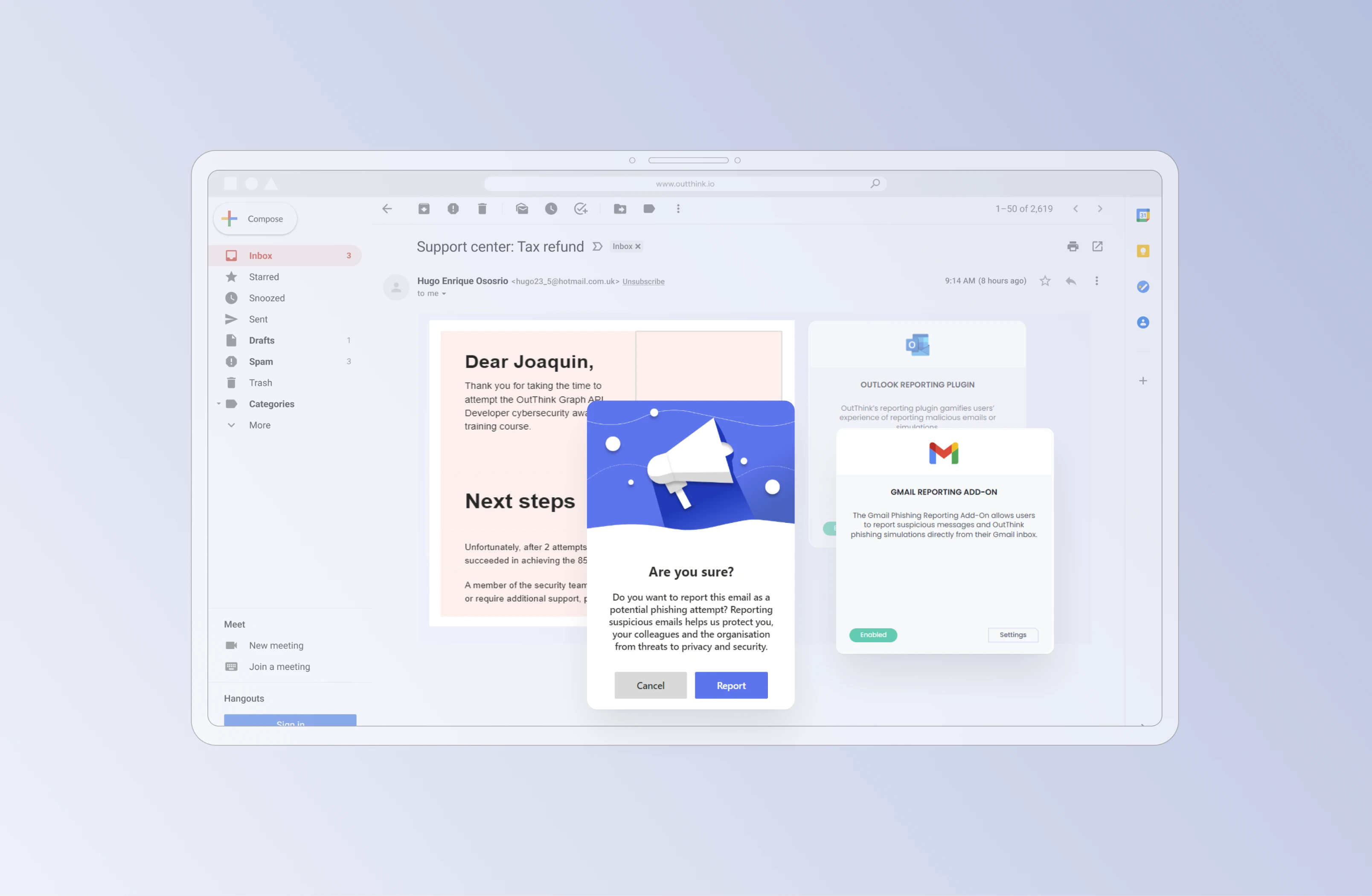Click the Cancel button in phishing dialog
The height and width of the screenshot is (896, 1372).
[650, 684]
